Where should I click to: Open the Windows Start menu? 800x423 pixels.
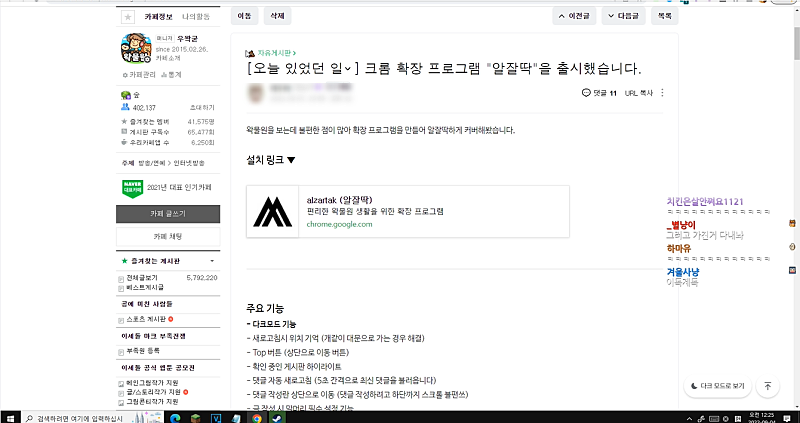coord(10,418)
